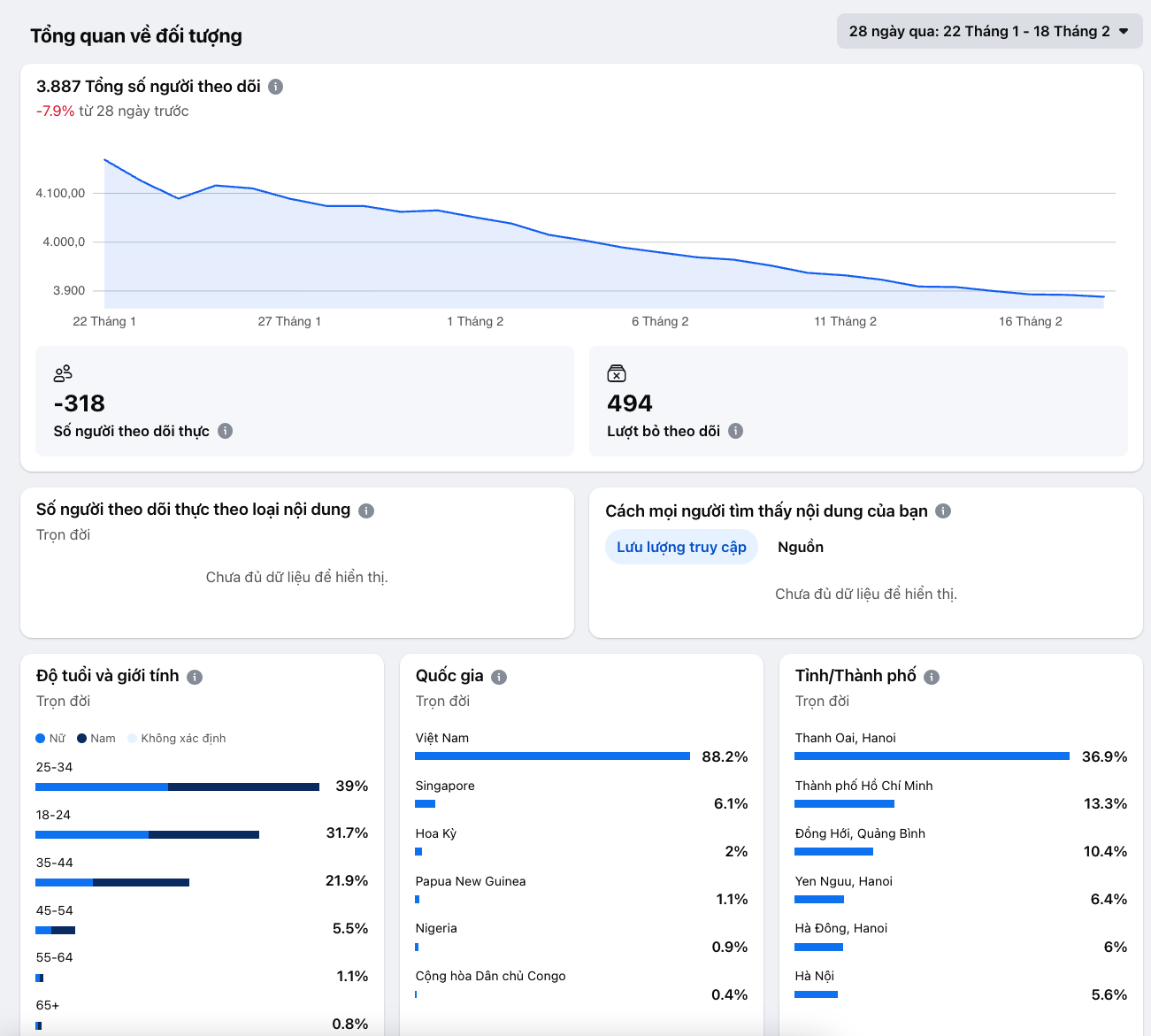Screen dimensions: 1151x1036
Task: Click info icon beside Quốc gia heading
Action: click(499, 677)
